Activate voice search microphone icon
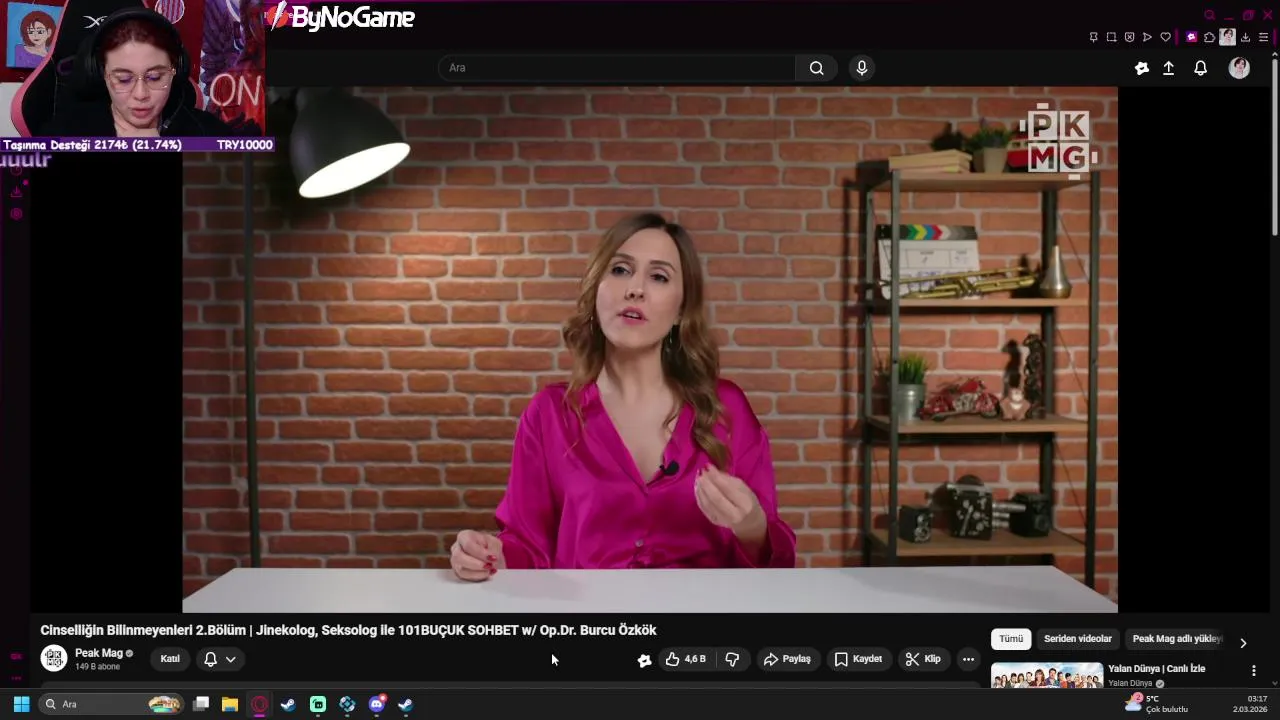This screenshot has height=720, width=1280. pyautogui.click(x=862, y=68)
